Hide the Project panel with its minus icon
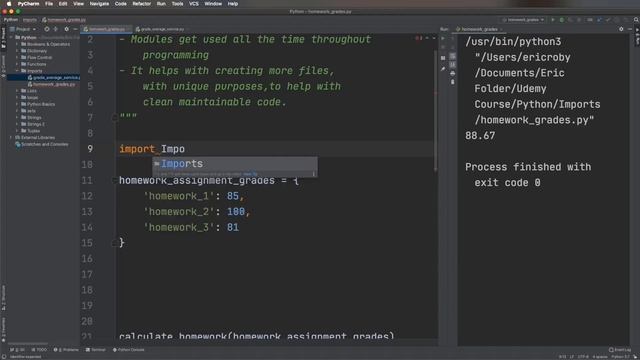 coord(75,29)
